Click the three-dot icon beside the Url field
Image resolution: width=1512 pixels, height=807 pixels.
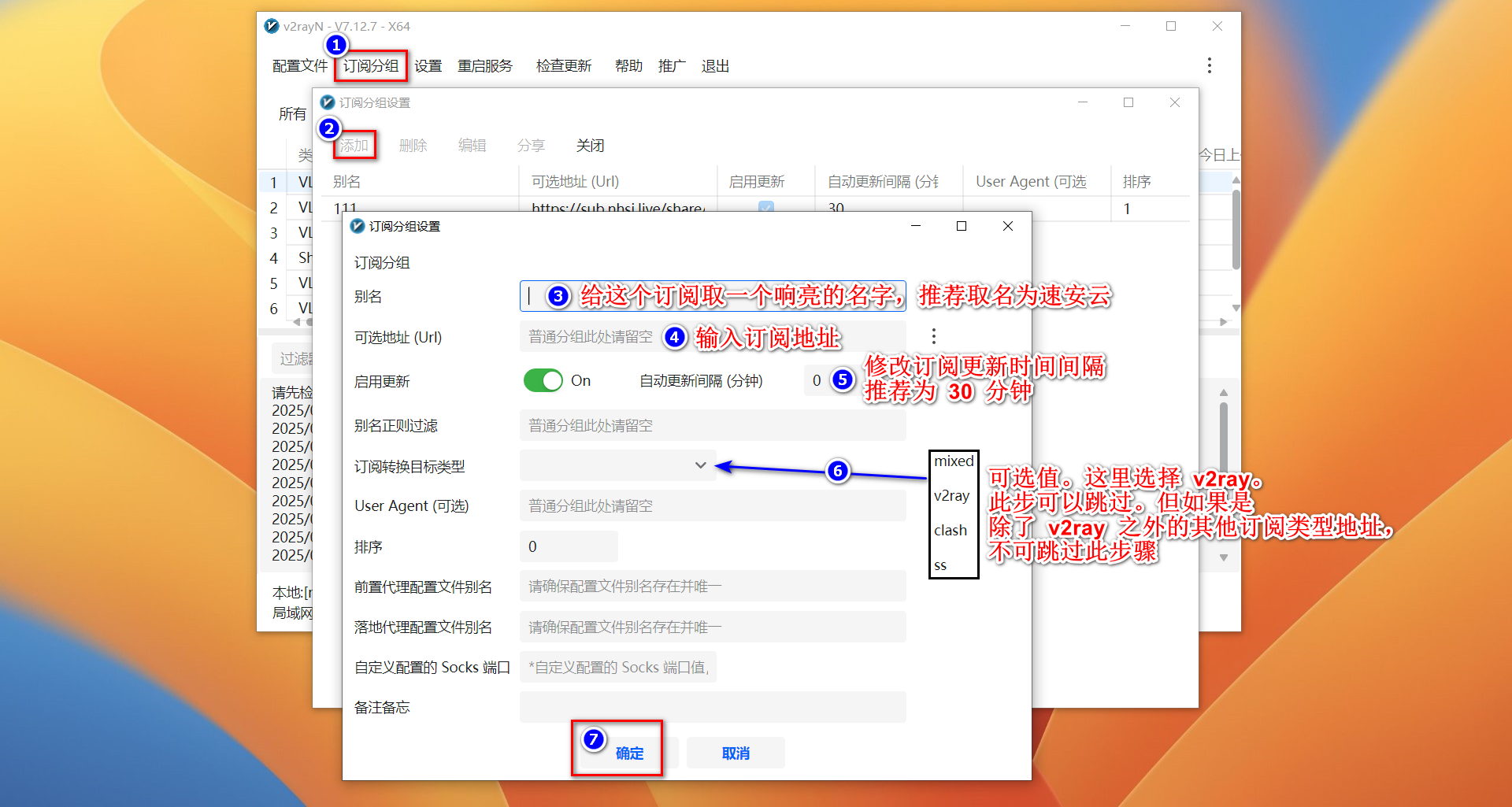pos(933,336)
